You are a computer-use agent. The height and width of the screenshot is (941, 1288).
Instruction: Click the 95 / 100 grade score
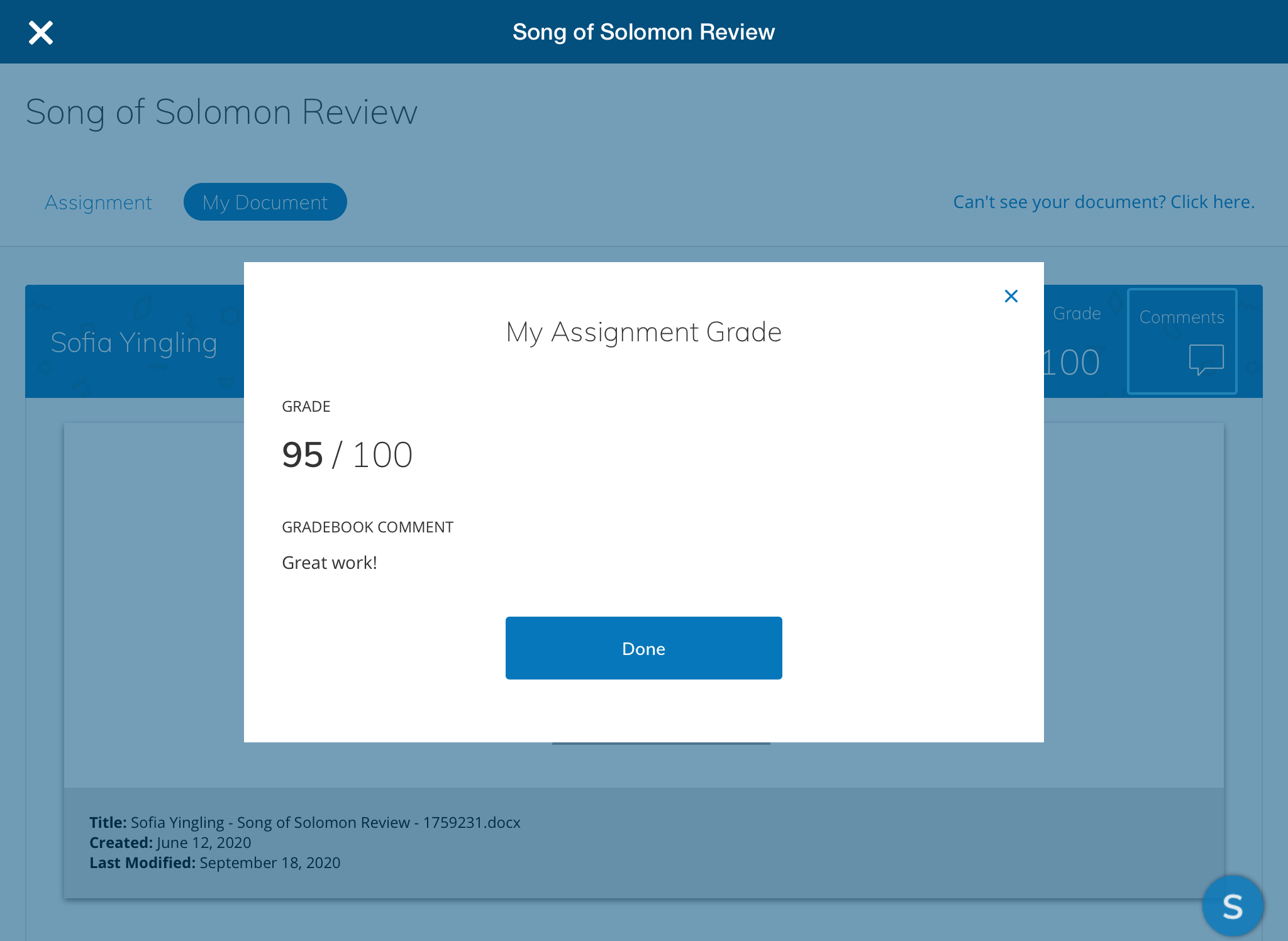click(347, 454)
